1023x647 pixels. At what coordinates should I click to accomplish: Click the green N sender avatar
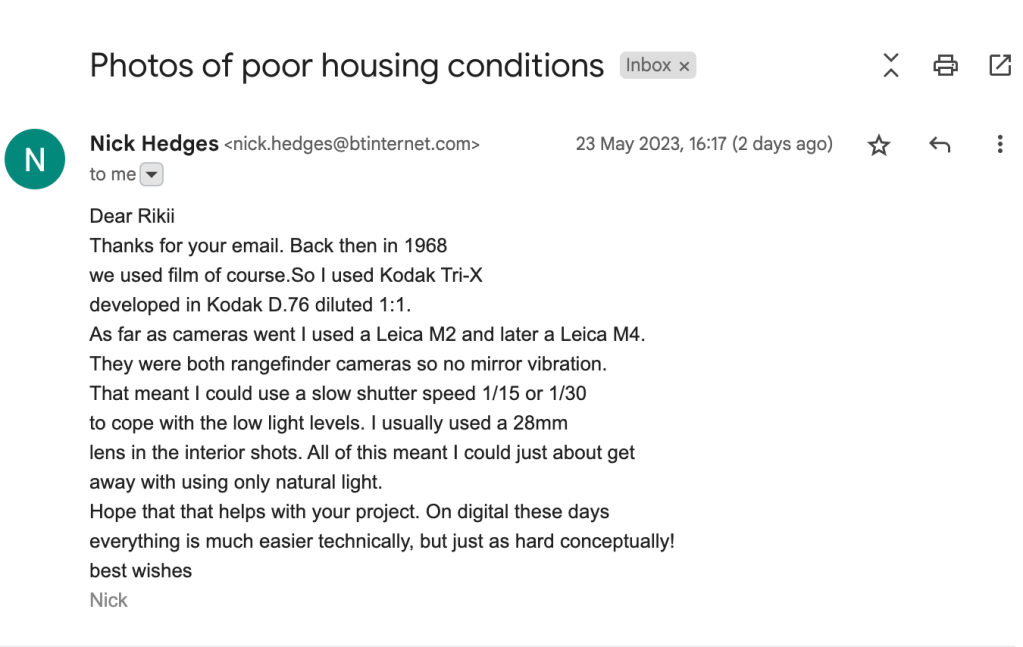[35, 159]
